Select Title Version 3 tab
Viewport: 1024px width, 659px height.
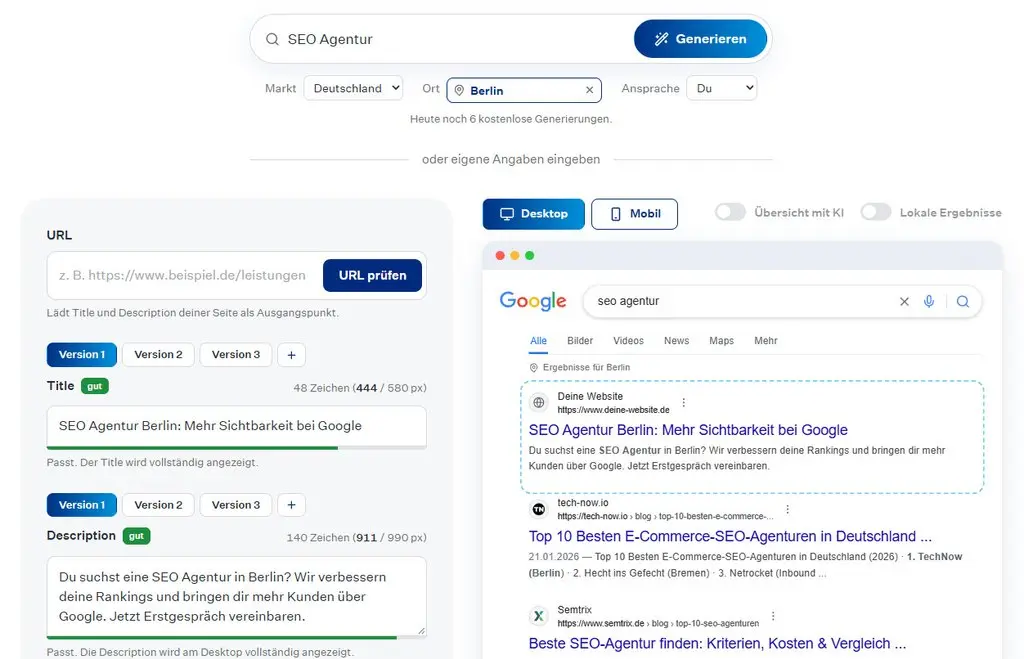pyautogui.click(x=236, y=355)
